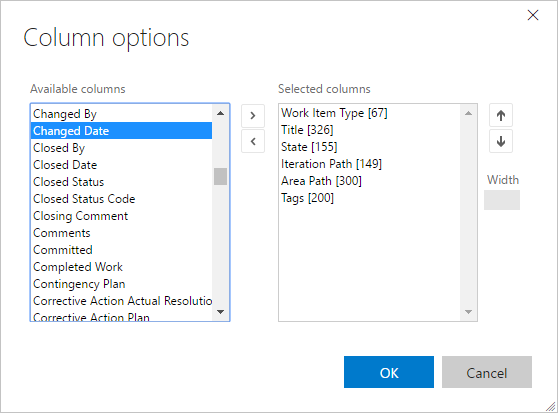The width and height of the screenshot is (558, 413).
Task: Click the dialog resize grip corner
Action: (551, 406)
